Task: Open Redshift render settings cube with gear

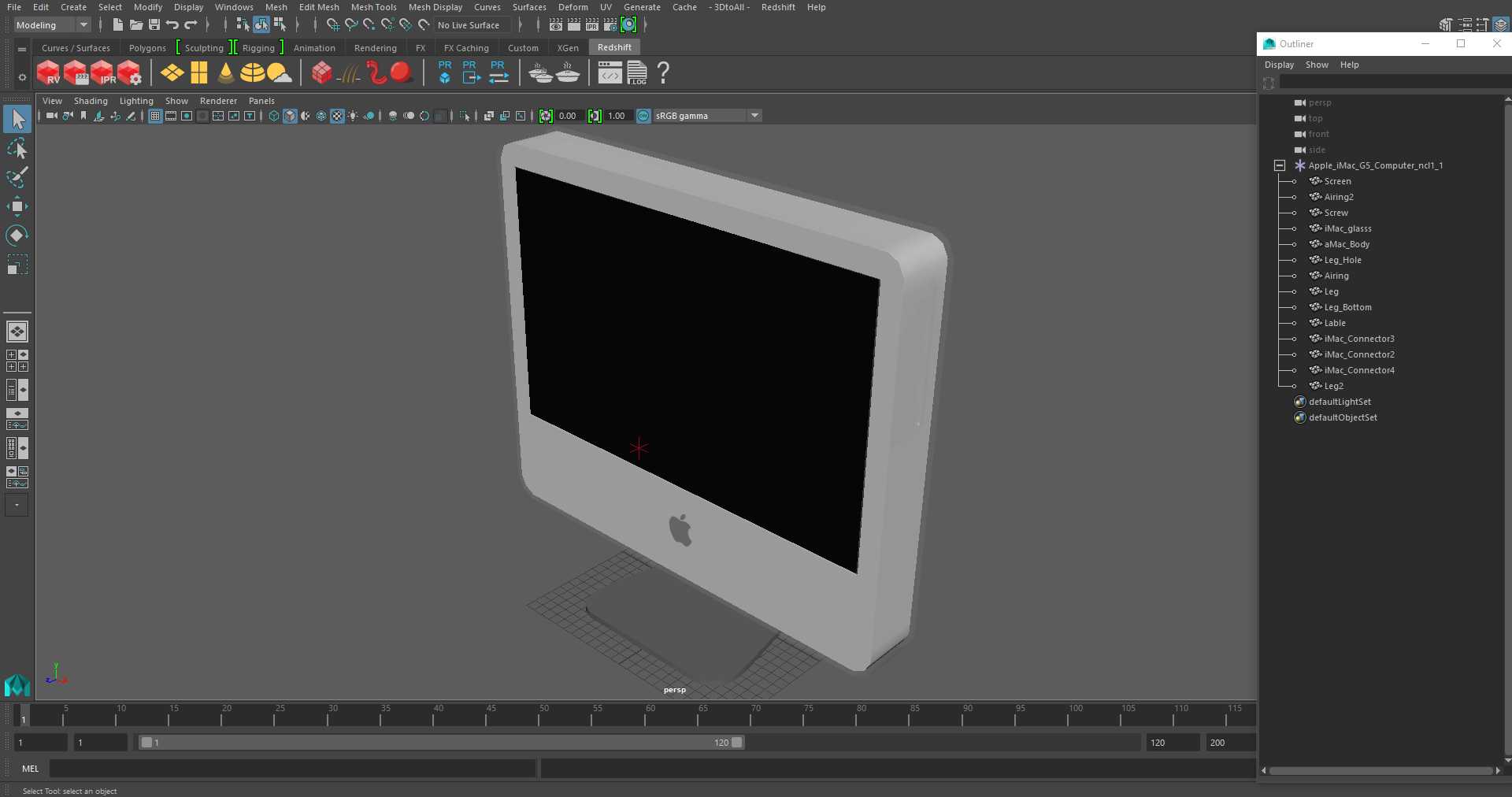Action: click(x=129, y=73)
